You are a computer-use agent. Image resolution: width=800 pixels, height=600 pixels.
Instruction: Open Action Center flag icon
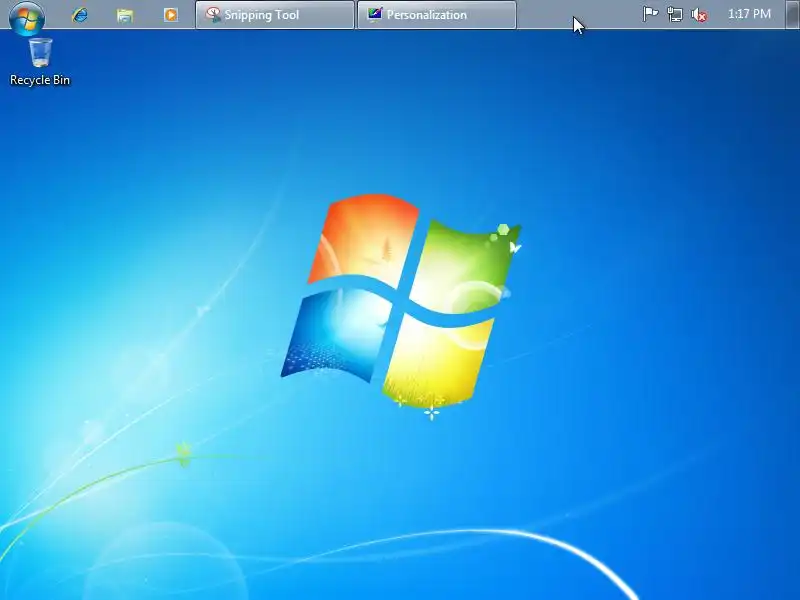pyautogui.click(x=650, y=14)
